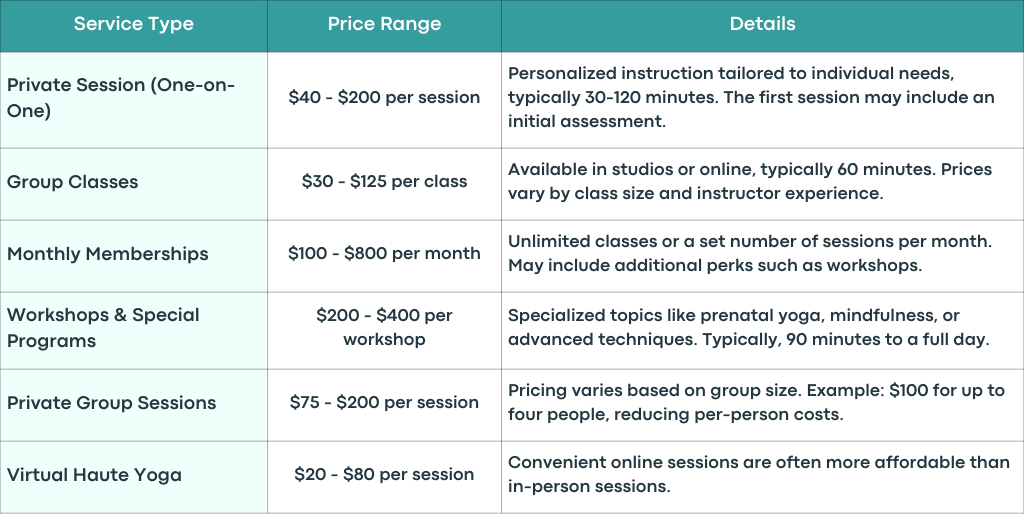
Task: Click the $75 - $200 per session price
Action: (x=384, y=402)
